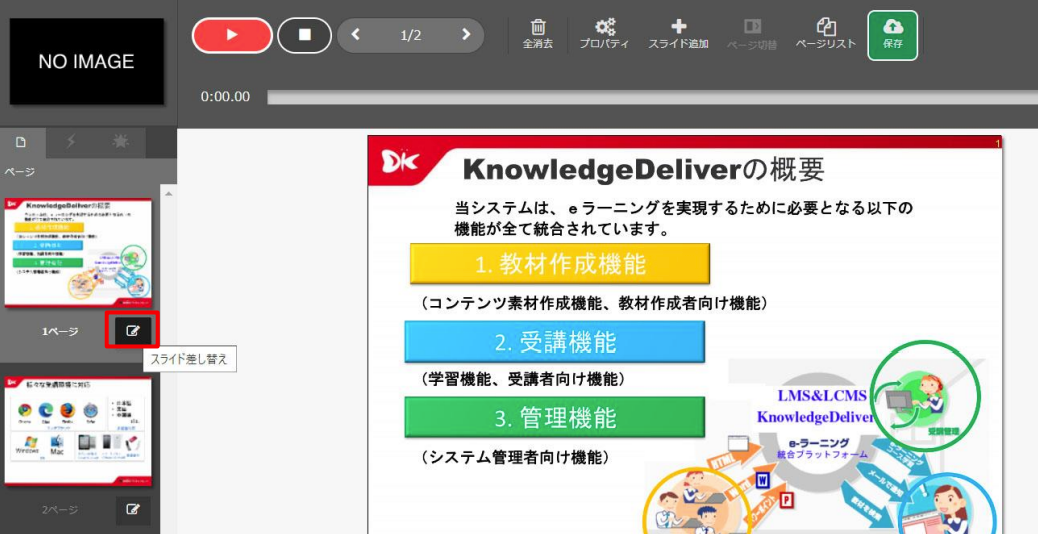Go to previous page arrow
The width and height of the screenshot is (1038, 534).
pyautogui.click(x=355, y=35)
